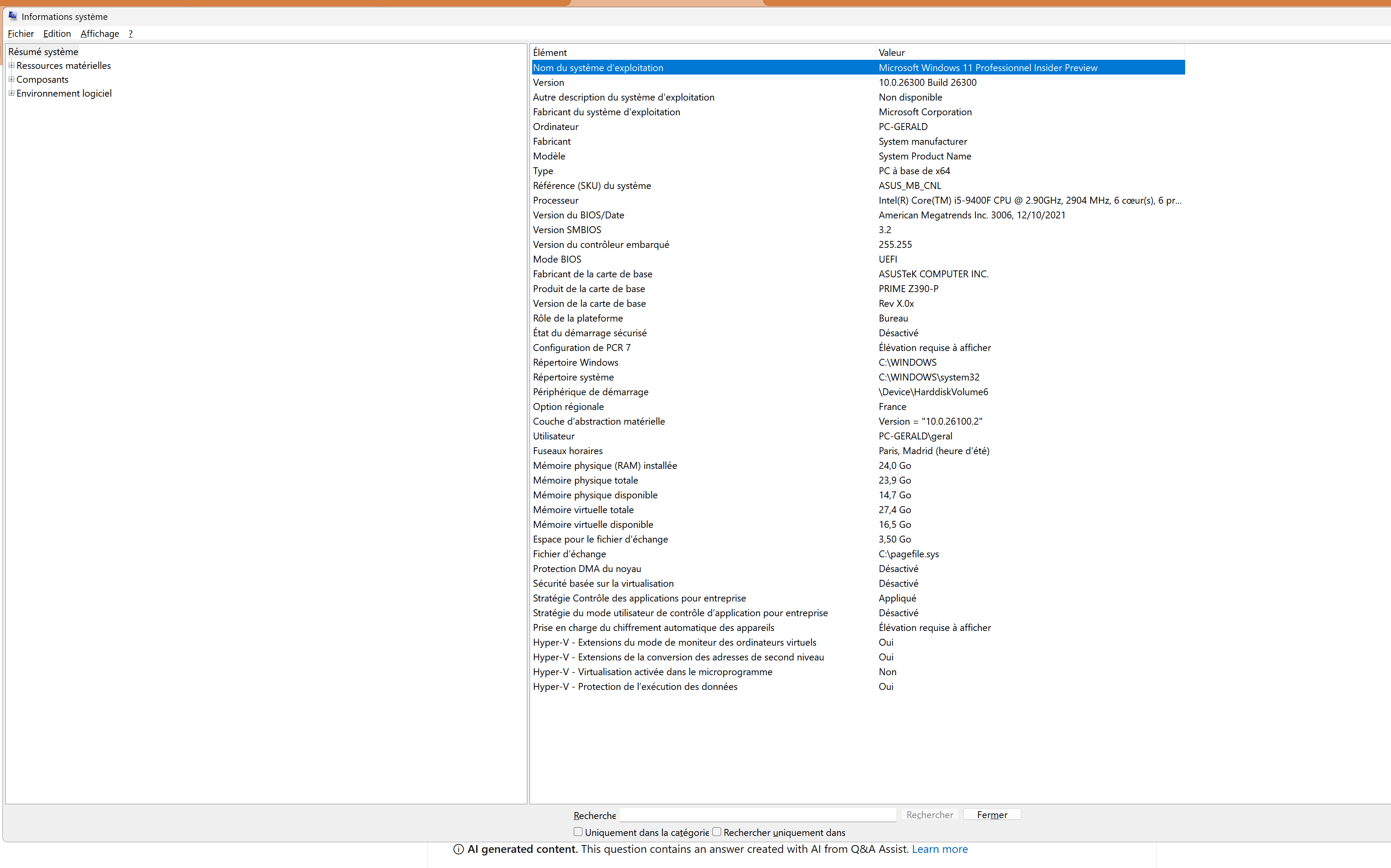Expand the Composants tree node
Screen dimensions: 1391x868
(11, 79)
